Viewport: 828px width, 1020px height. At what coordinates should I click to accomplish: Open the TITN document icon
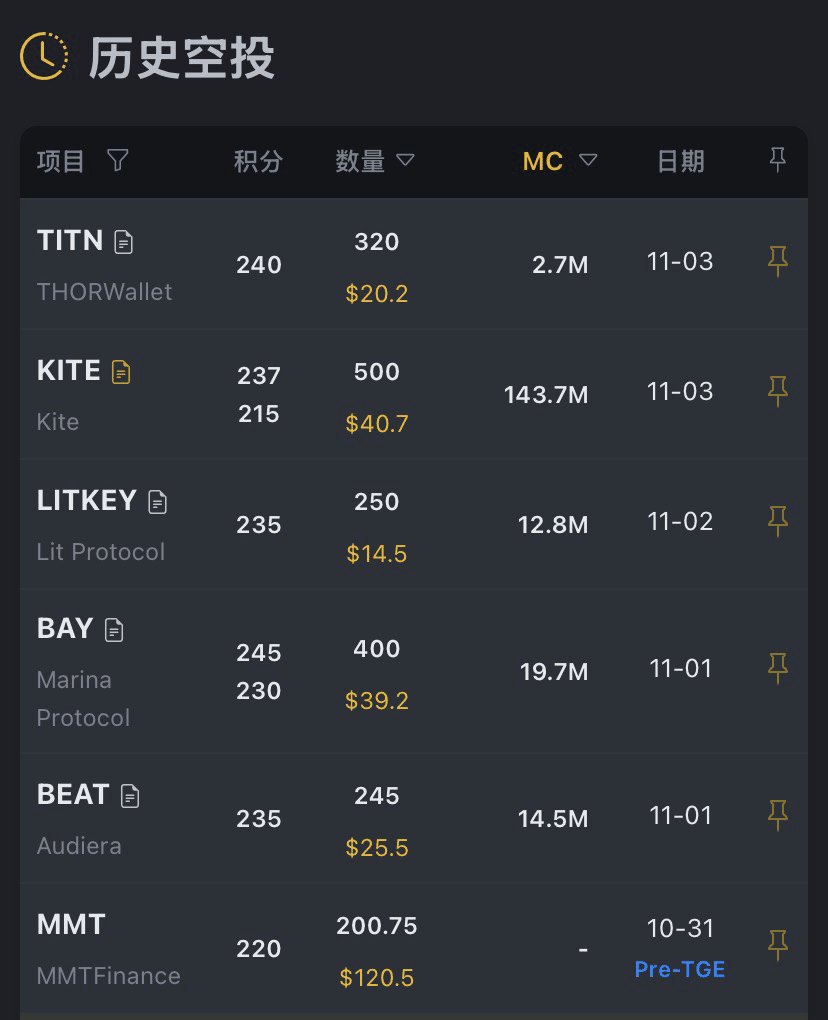(124, 242)
